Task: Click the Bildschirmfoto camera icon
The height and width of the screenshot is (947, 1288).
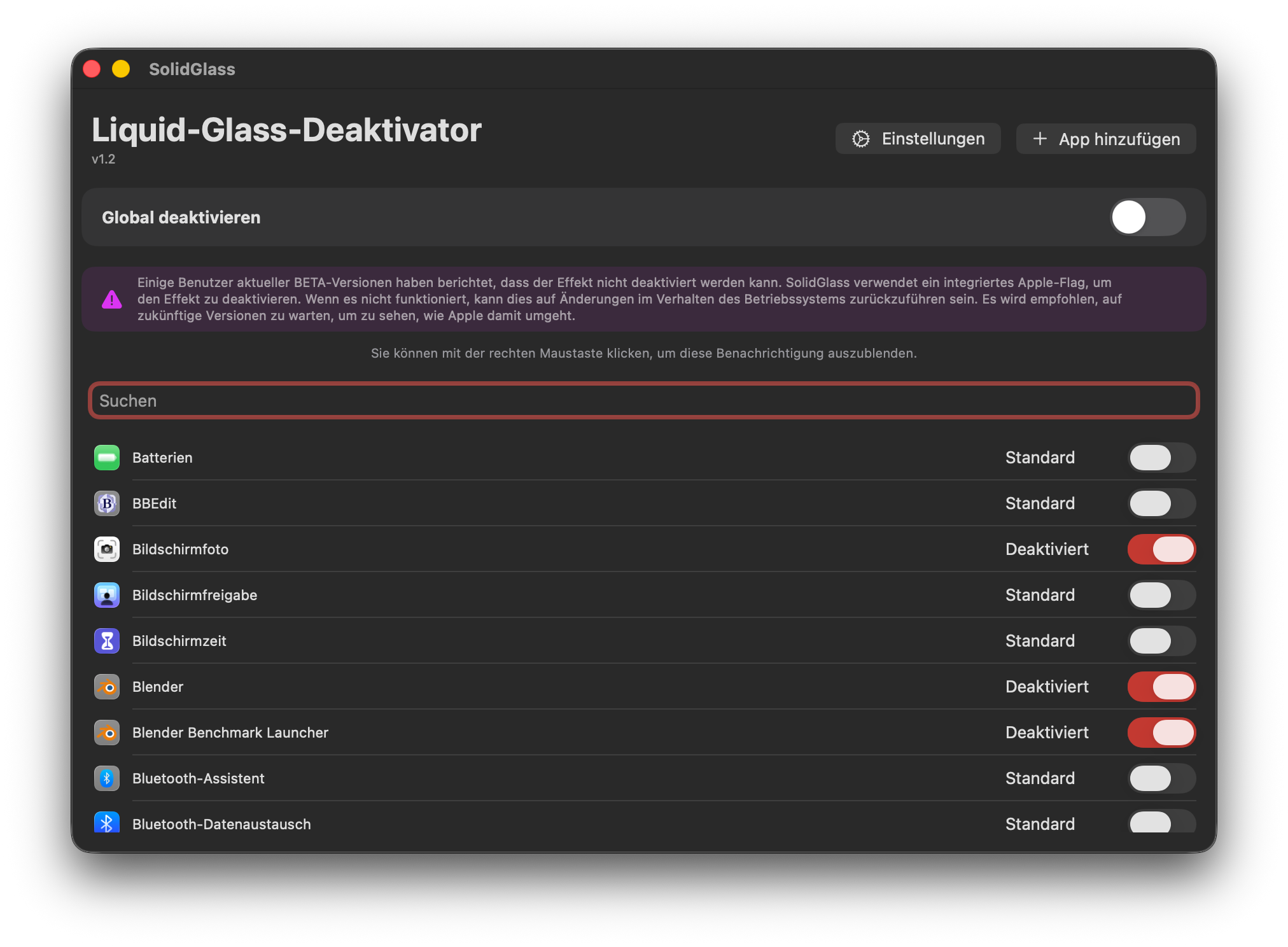Action: (107, 549)
